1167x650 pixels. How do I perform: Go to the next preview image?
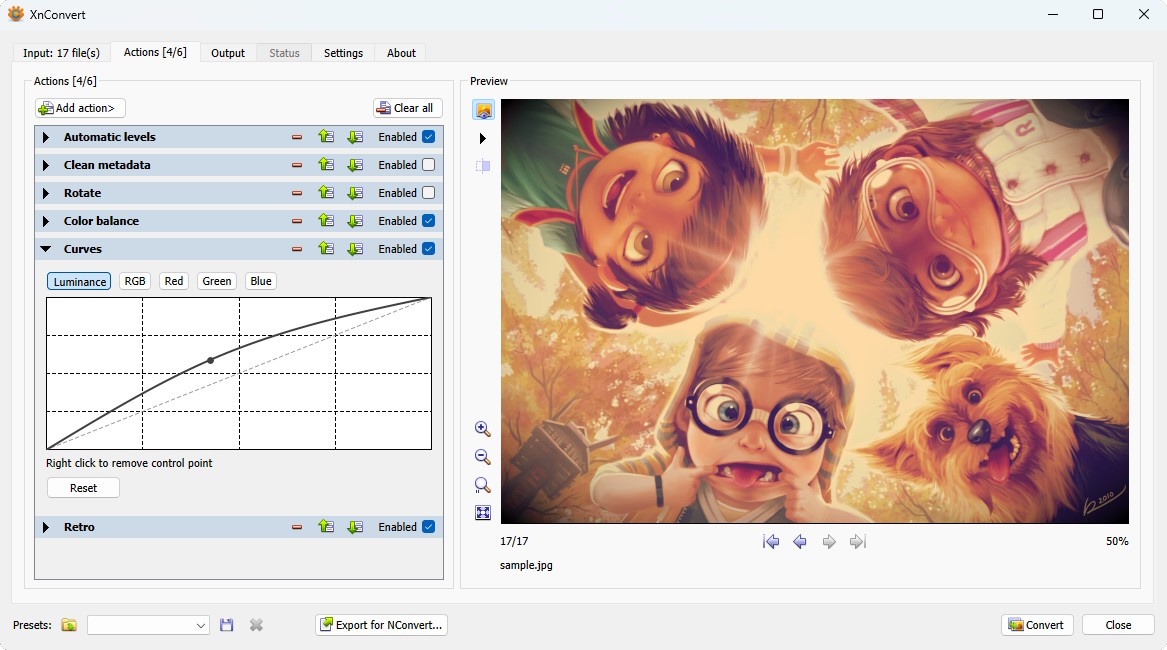click(x=829, y=542)
